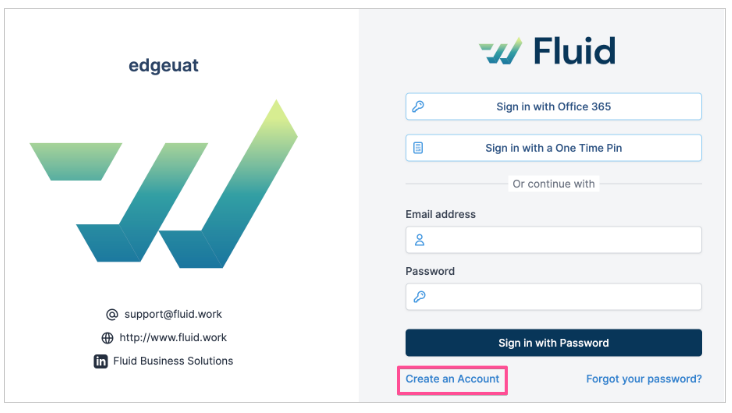Focus the Password input field

pyautogui.click(x=553, y=297)
